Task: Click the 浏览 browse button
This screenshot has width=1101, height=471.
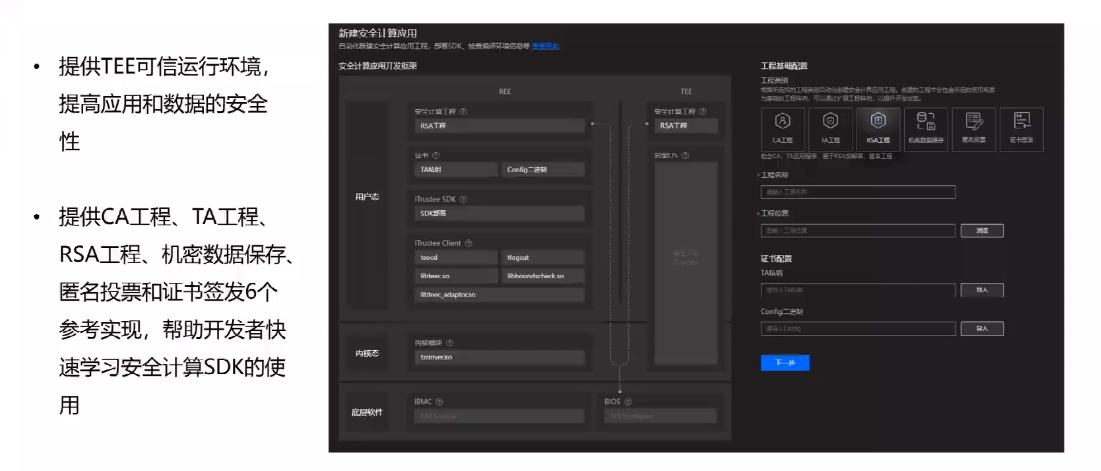Action: (x=982, y=231)
